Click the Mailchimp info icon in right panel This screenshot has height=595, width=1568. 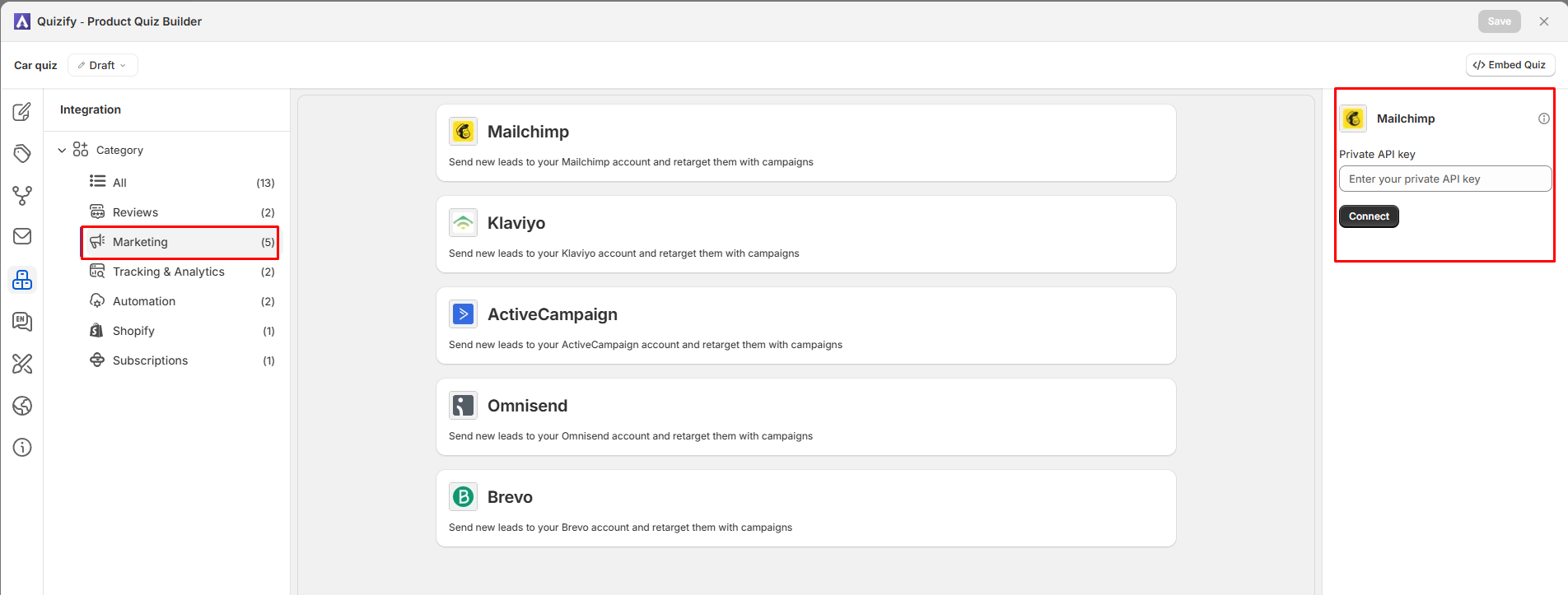tap(1543, 119)
